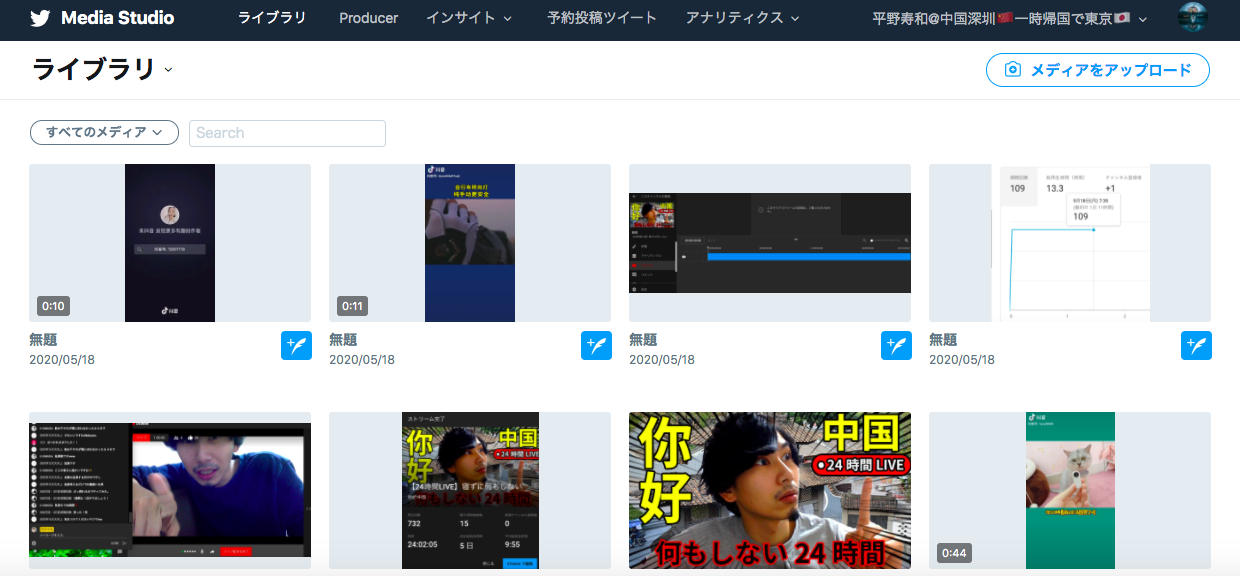The image size is (1240, 576).
Task: Expand the アナリティクス dropdown menu
Action: tap(742, 18)
